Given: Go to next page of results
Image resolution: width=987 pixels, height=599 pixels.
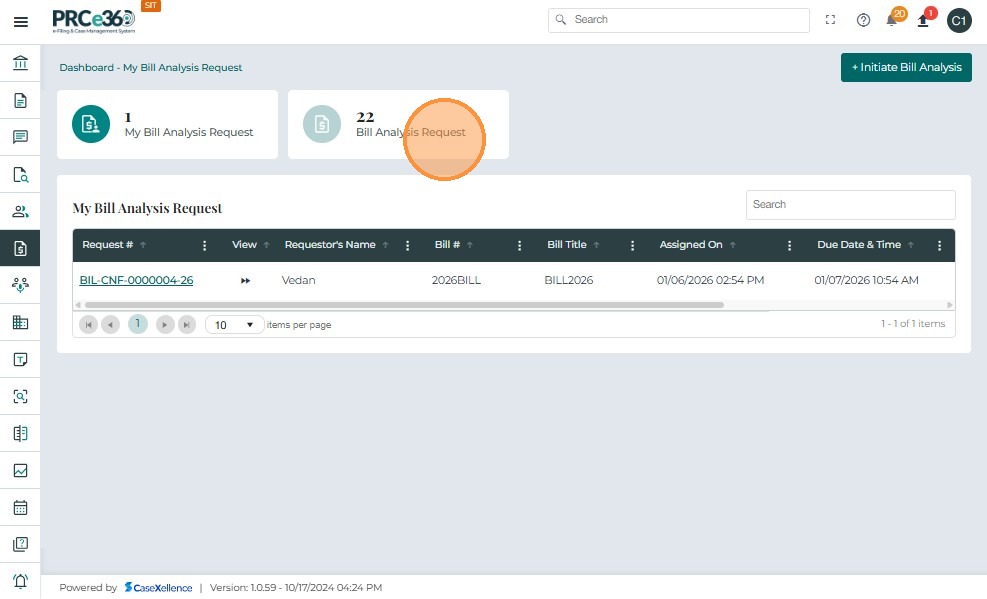Looking at the screenshot, I should coord(165,325).
